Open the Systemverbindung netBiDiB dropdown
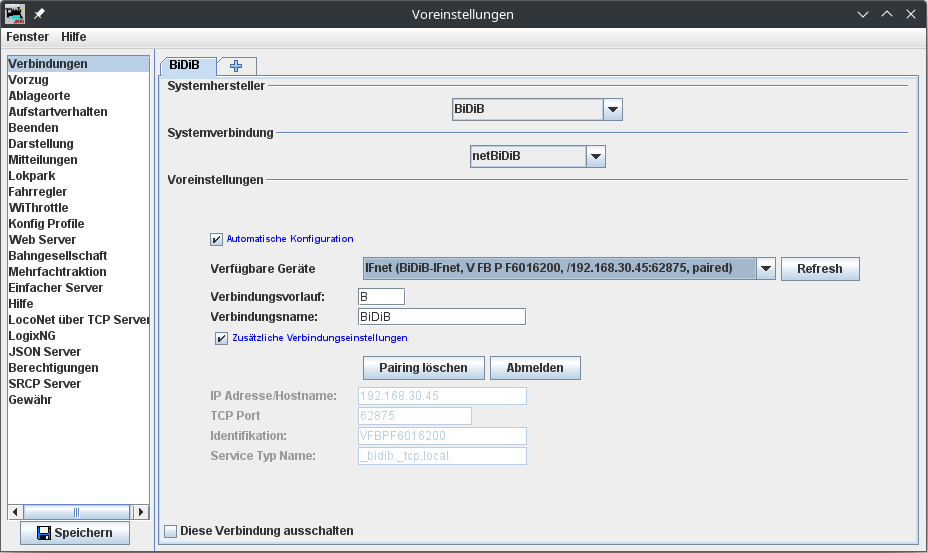928x553 pixels. 596,156
